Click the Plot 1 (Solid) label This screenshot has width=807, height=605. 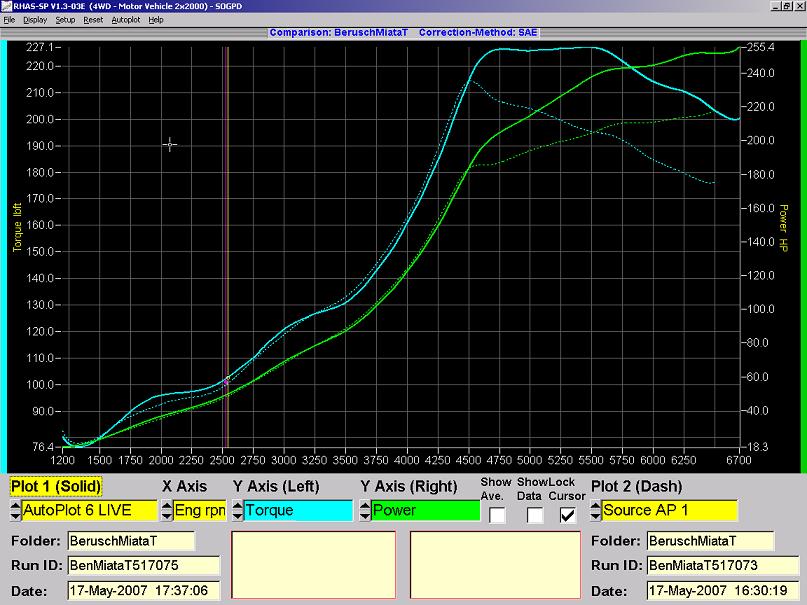point(56,486)
